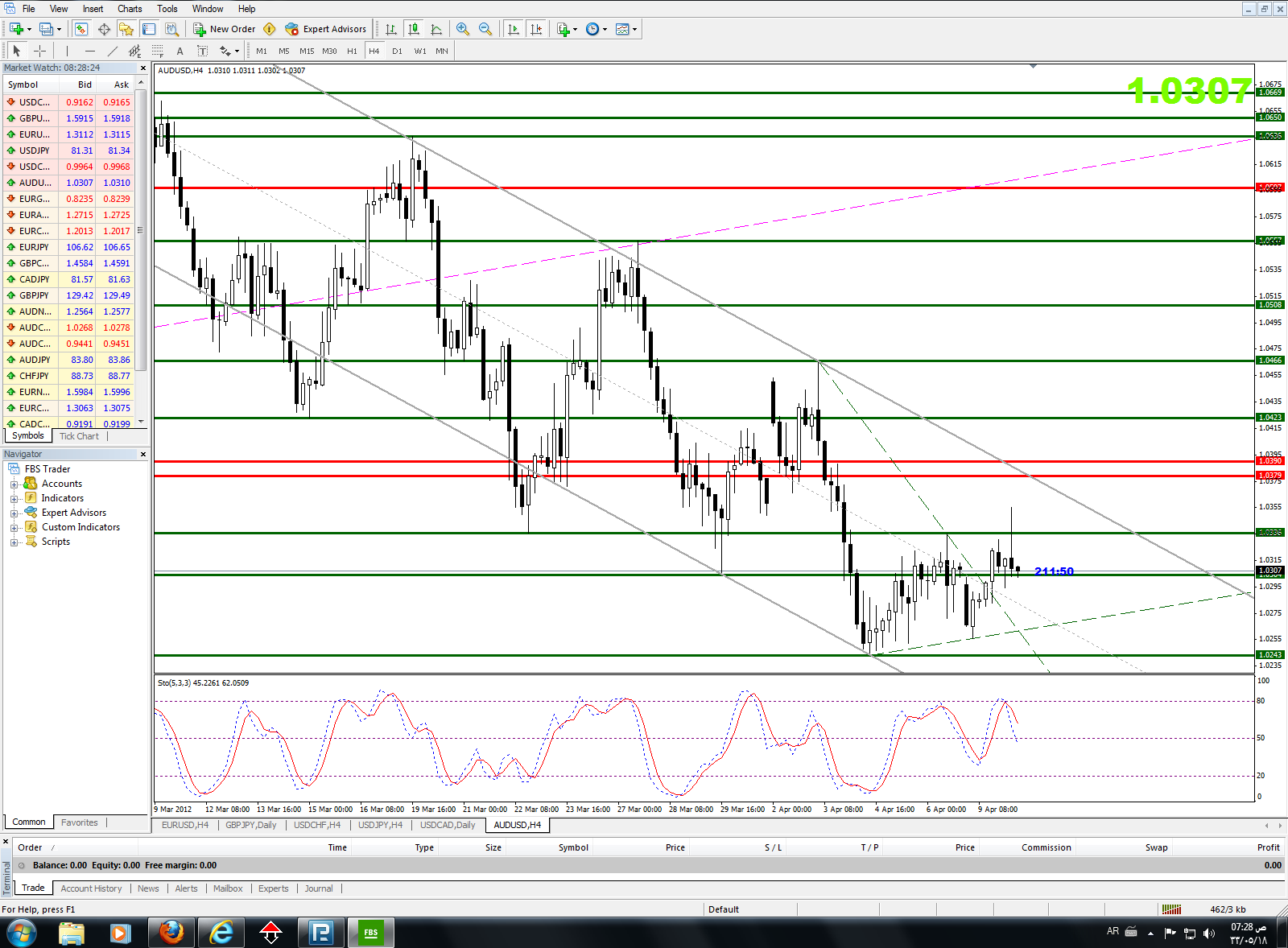Open the Indicators list icon

point(563,29)
